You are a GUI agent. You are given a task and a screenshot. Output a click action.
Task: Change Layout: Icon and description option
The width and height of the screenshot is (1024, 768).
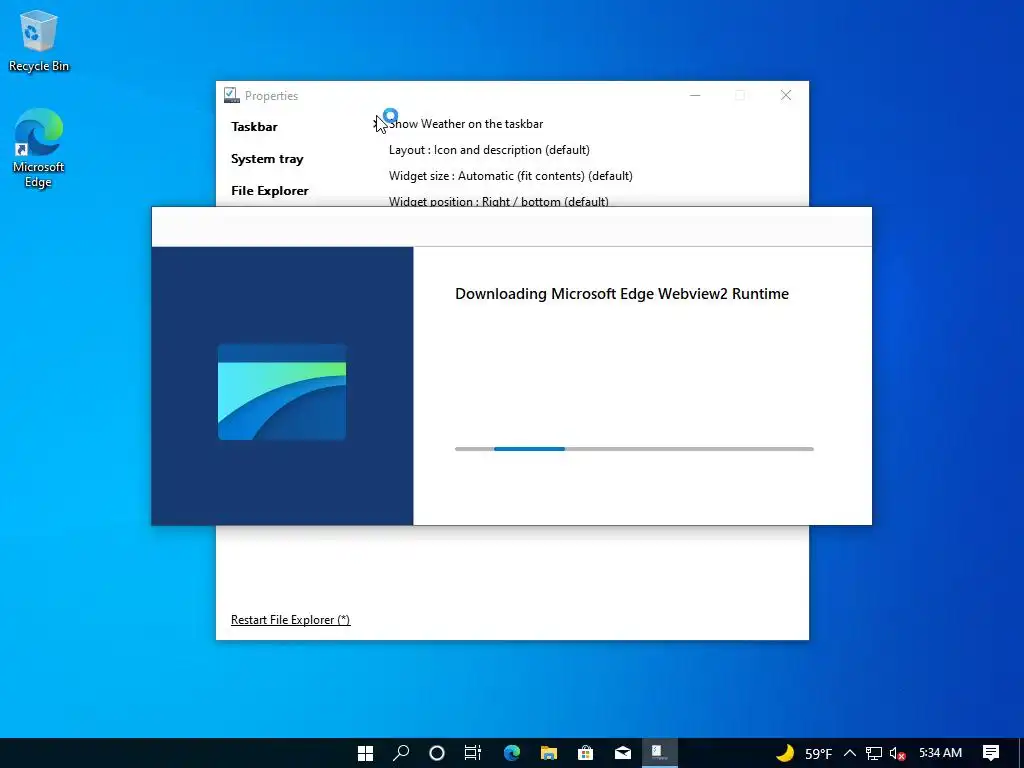(489, 150)
